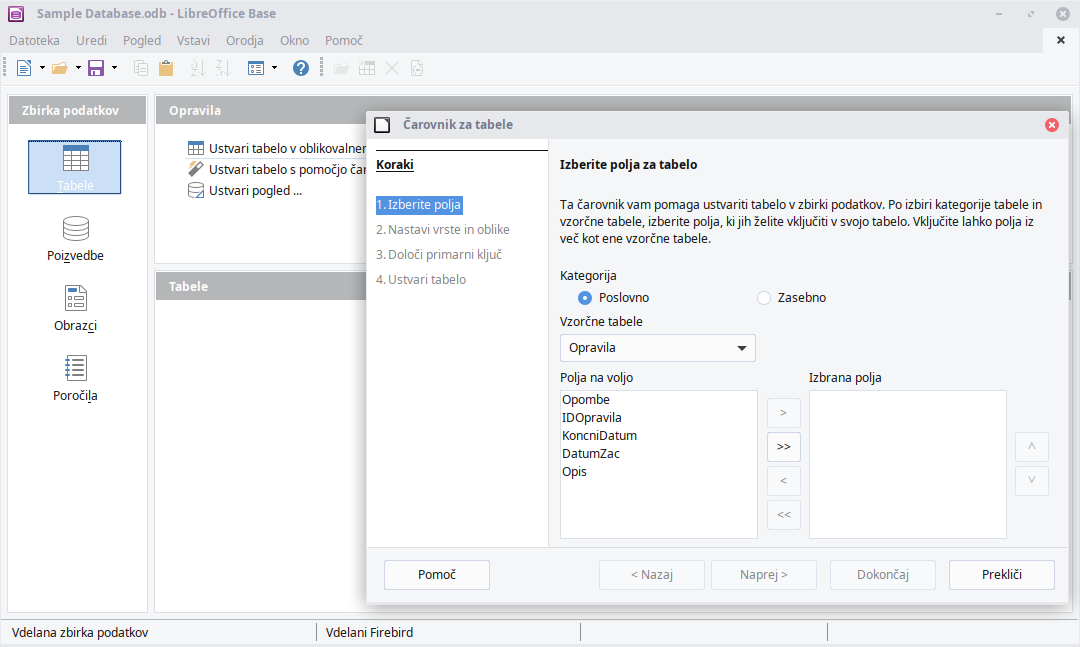Add all fields with the >> button

(x=783, y=447)
